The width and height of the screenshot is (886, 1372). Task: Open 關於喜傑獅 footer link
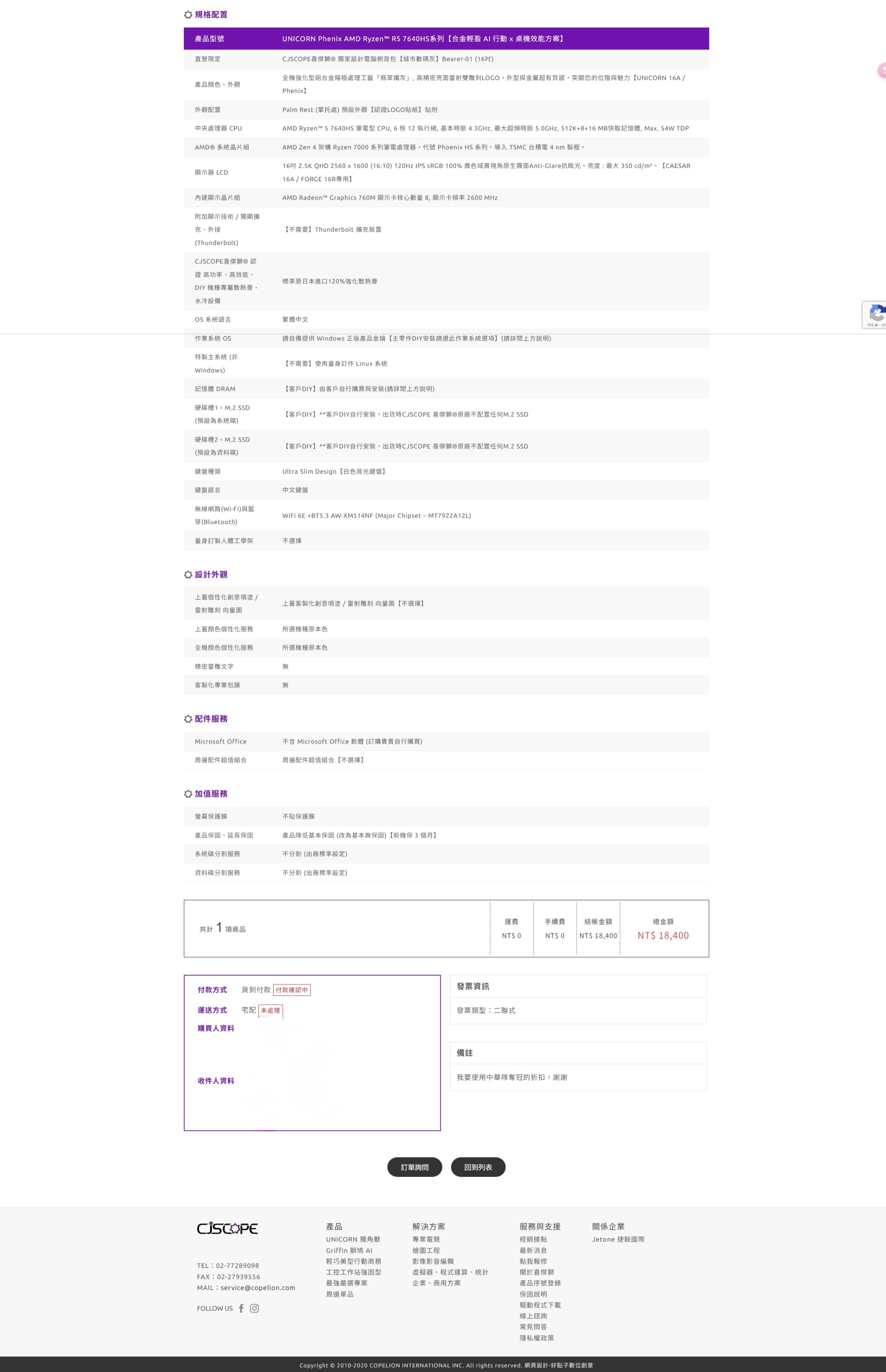pyautogui.click(x=536, y=1272)
